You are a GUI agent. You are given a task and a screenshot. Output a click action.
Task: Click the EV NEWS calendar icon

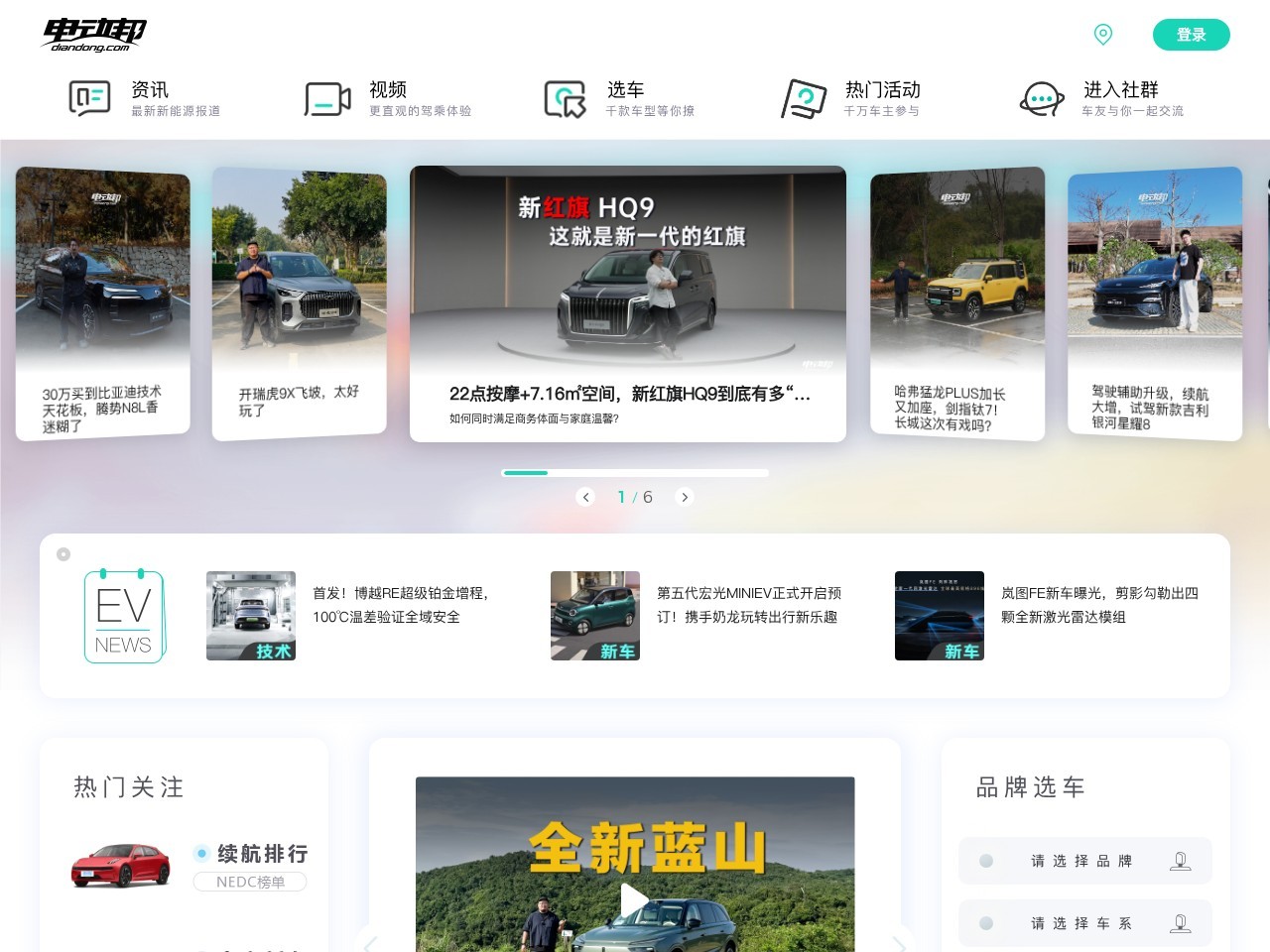(x=124, y=616)
